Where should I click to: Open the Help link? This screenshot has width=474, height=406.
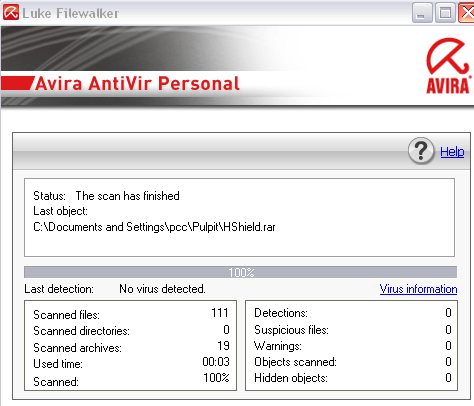coord(452,152)
